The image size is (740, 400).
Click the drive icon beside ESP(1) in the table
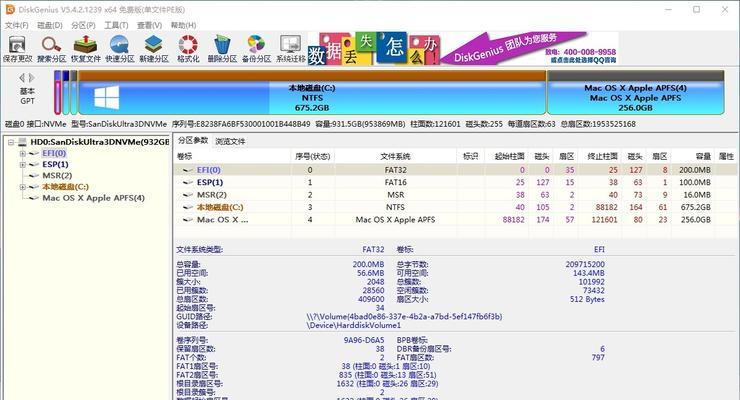[188, 182]
